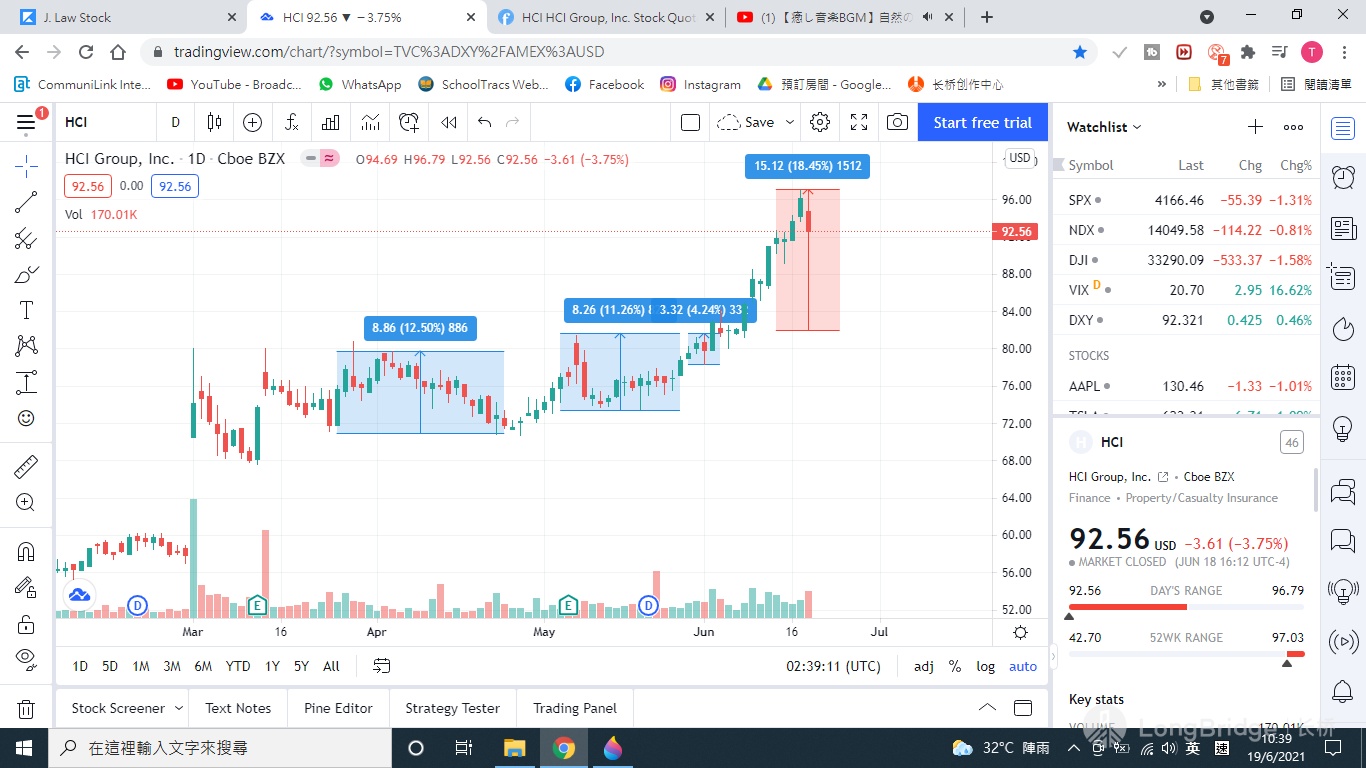
Task: Start Bar Replay mode
Action: (449, 122)
